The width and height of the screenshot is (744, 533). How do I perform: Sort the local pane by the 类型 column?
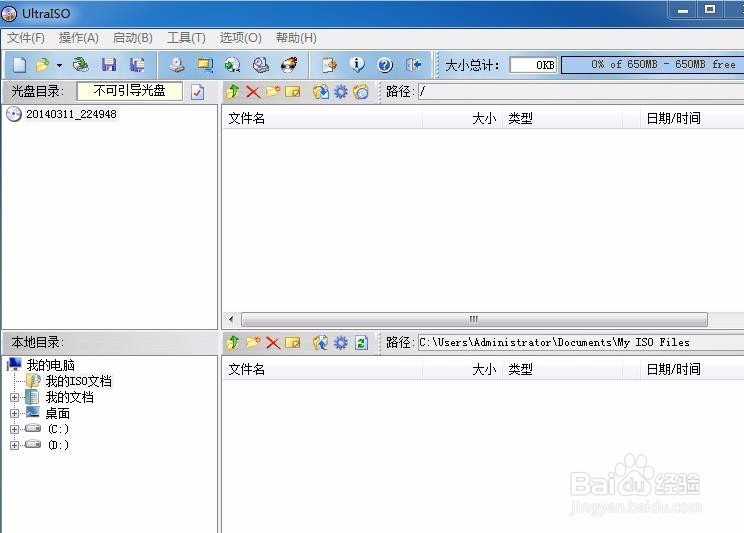click(562, 369)
